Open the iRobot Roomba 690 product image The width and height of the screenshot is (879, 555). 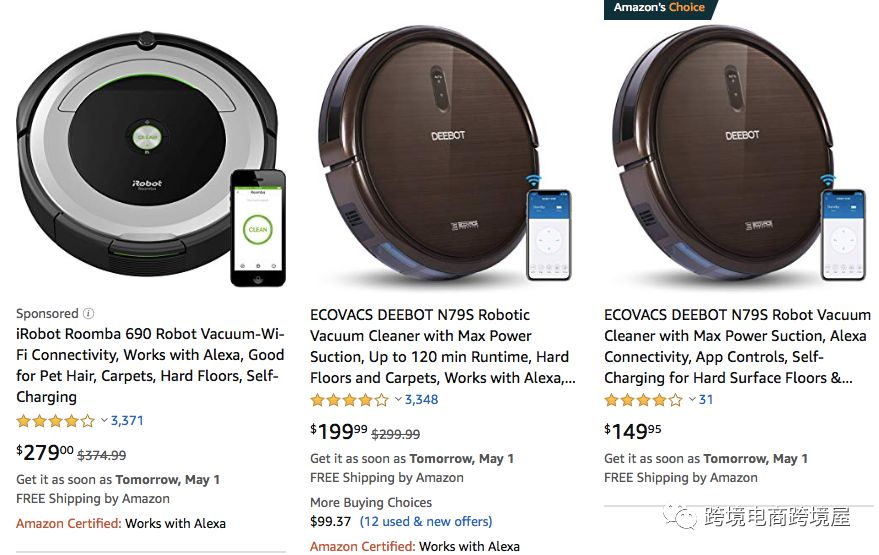tap(150, 155)
